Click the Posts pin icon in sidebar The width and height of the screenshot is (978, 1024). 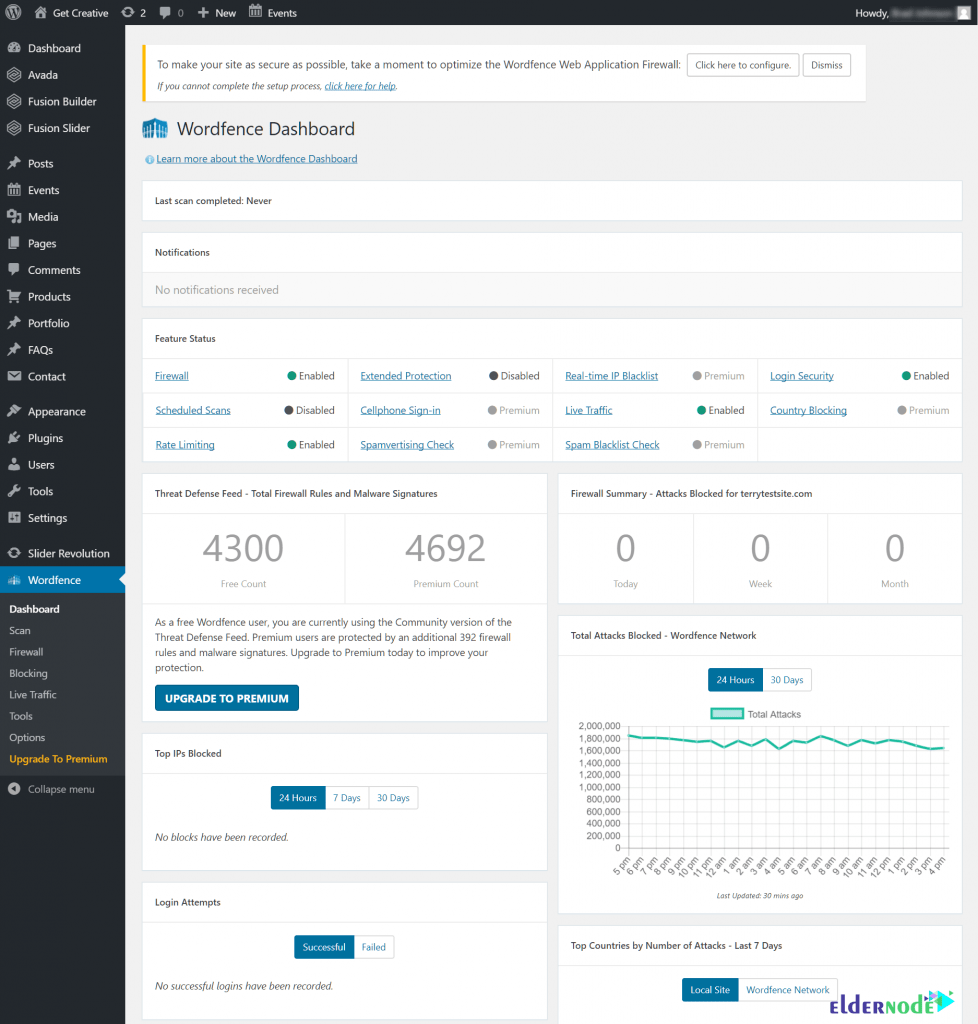tap(16, 163)
